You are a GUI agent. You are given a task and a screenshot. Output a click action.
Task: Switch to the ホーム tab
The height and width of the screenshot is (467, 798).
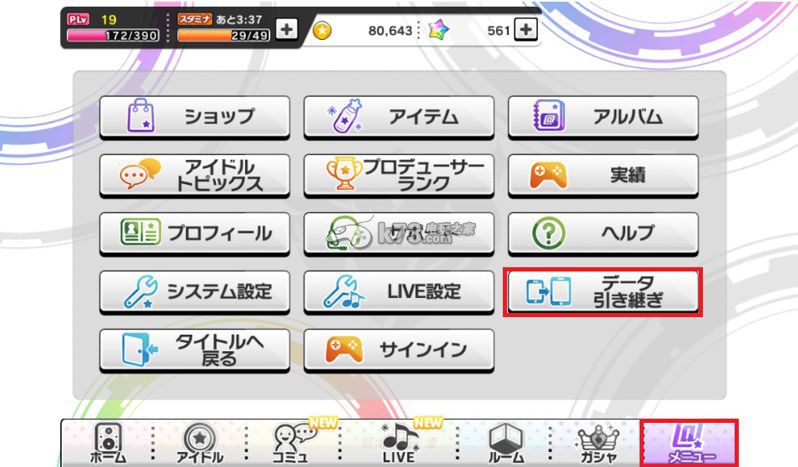coord(108,443)
